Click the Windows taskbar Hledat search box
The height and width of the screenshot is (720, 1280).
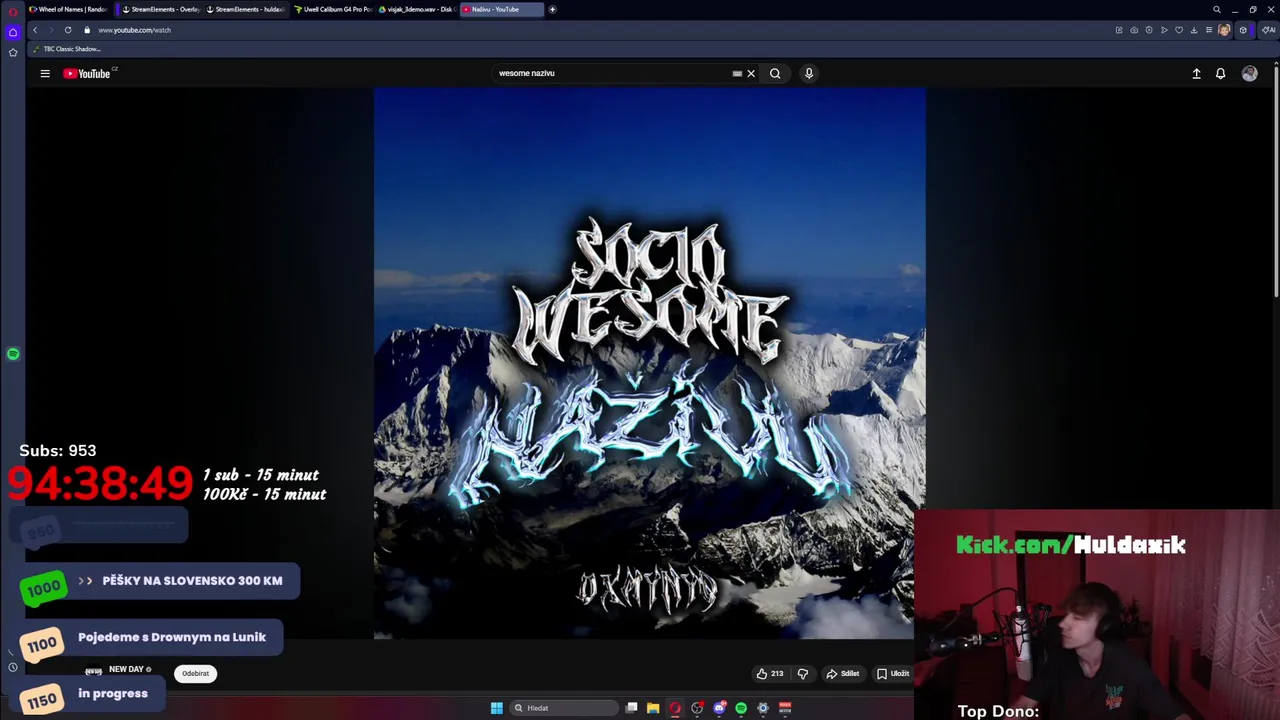point(564,708)
